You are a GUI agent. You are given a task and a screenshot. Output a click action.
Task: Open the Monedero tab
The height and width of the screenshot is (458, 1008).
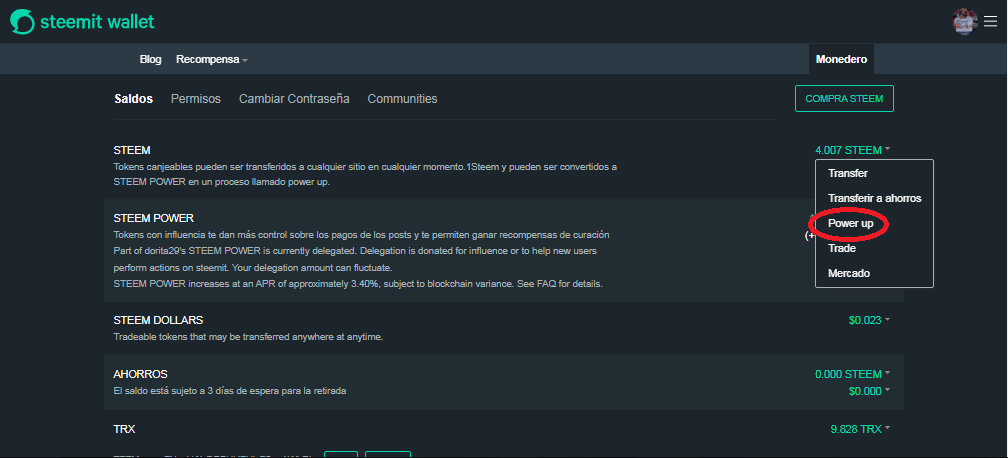tap(841, 59)
